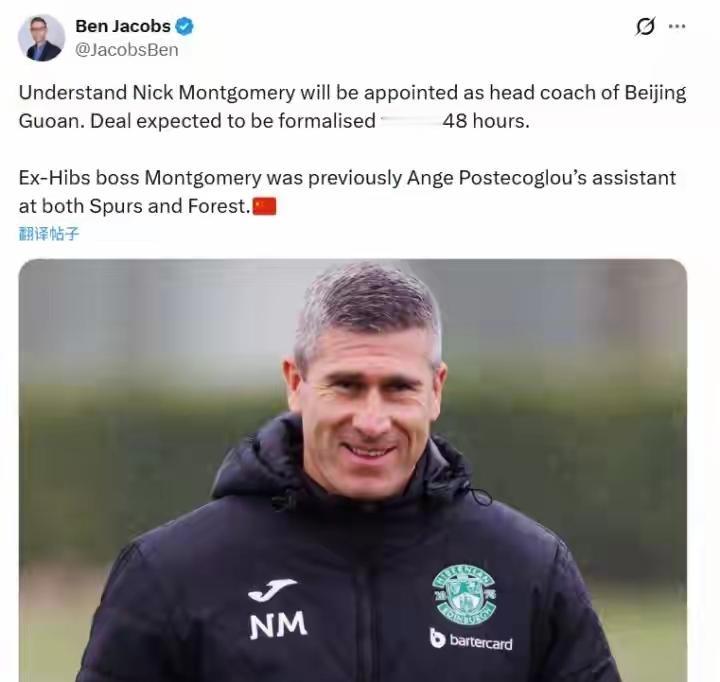Click the "48 hours." text
Image resolution: width=720 pixels, height=682 pixels.
(x=486, y=121)
